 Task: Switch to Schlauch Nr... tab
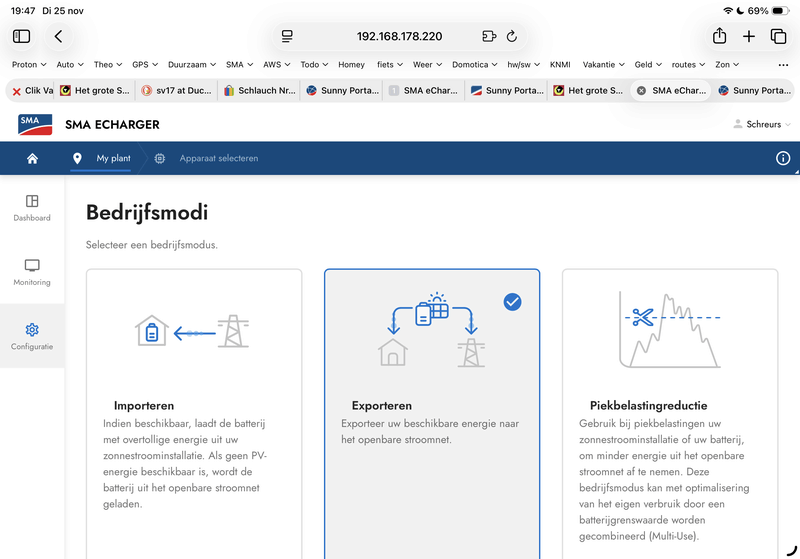[x=260, y=91]
